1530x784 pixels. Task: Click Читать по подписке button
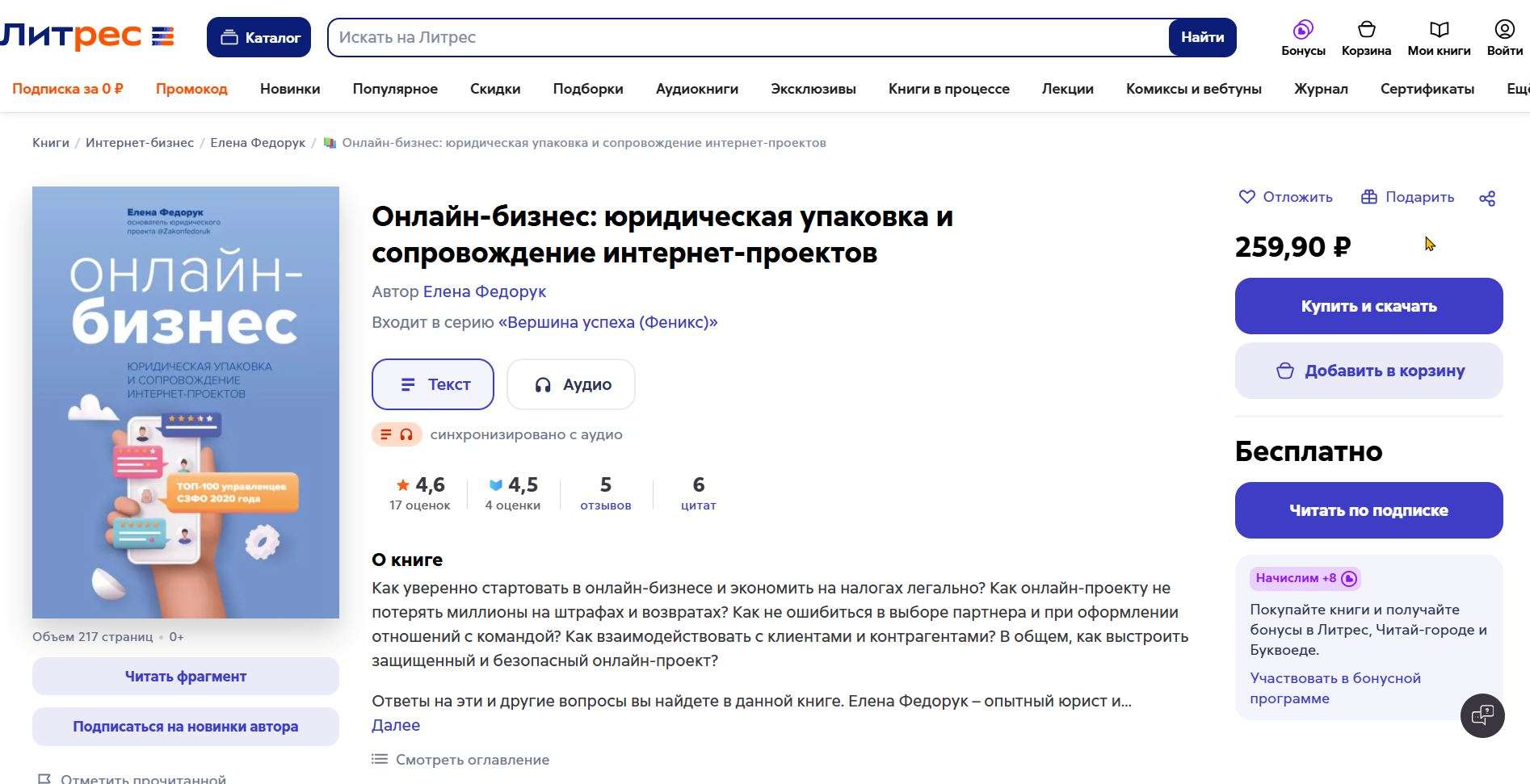[x=1368, y=510]
